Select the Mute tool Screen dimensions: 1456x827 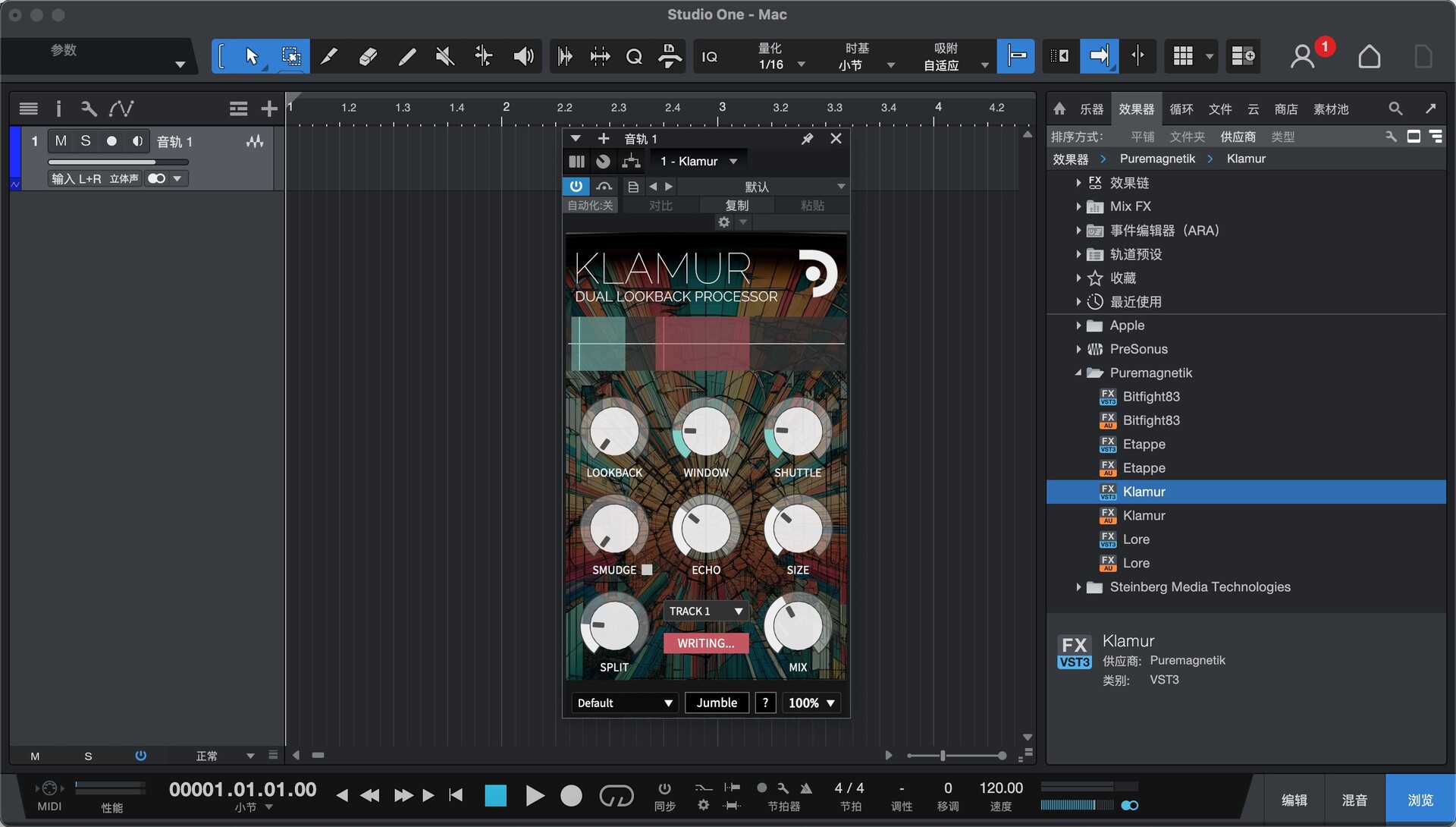point(445,56)
